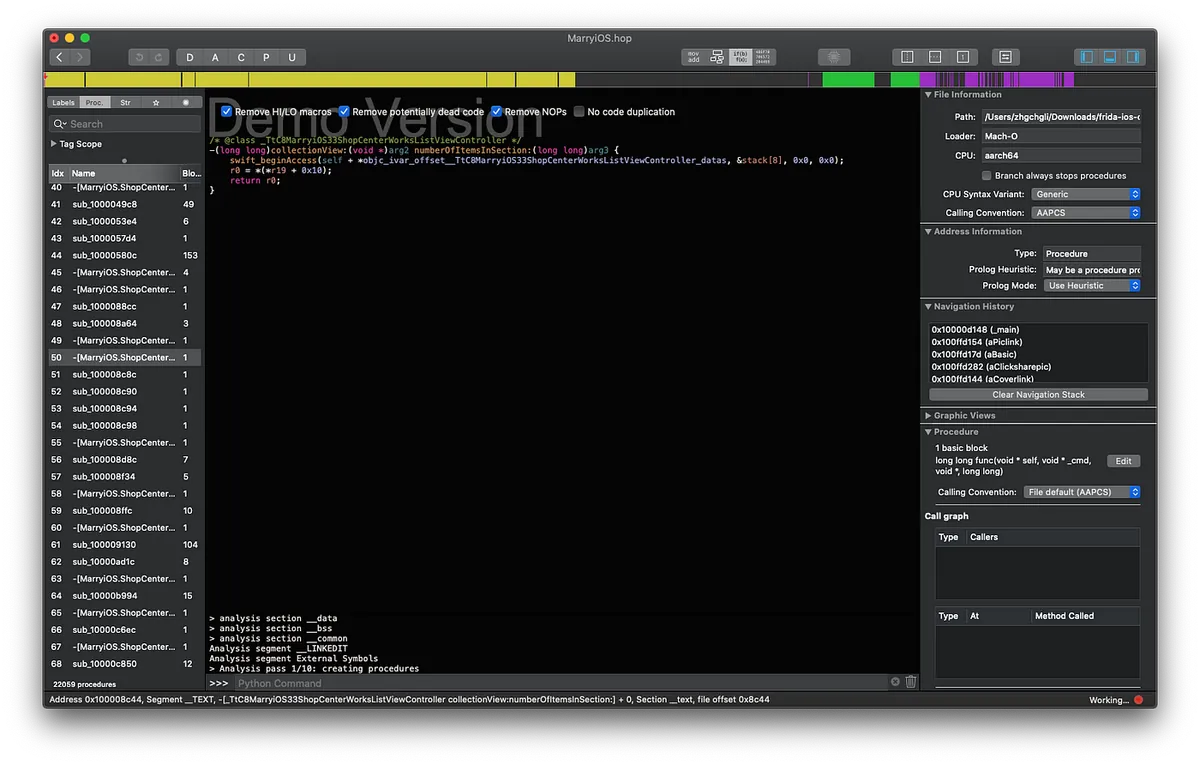Click the green segment in navigation color bar
1200x765 pixels.
pos(848,79)
